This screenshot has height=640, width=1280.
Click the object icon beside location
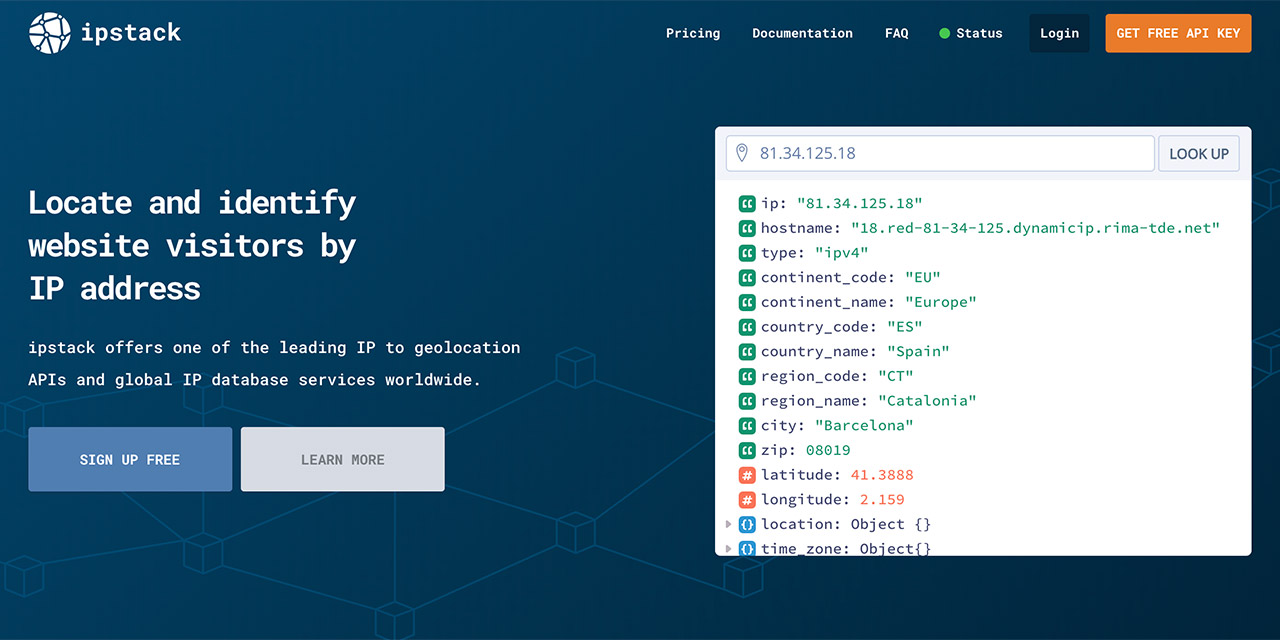tap(747, 524)
